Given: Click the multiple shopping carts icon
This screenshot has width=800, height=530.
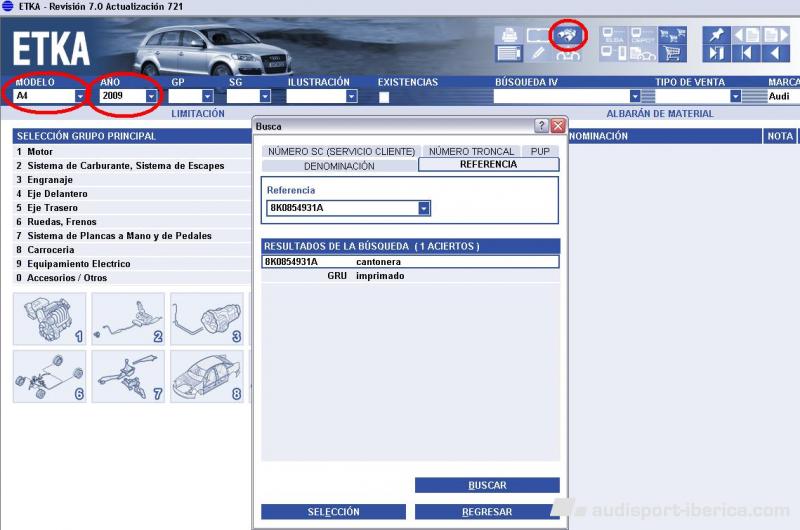Looking at the screenshot, I should (x=672, y=35).
